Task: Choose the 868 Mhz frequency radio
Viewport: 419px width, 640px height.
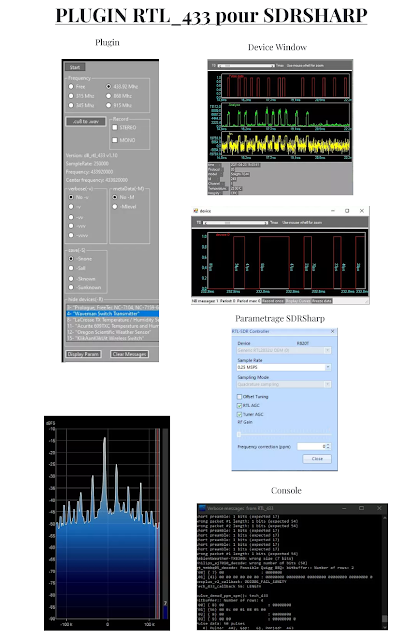Action: [109, 96]
